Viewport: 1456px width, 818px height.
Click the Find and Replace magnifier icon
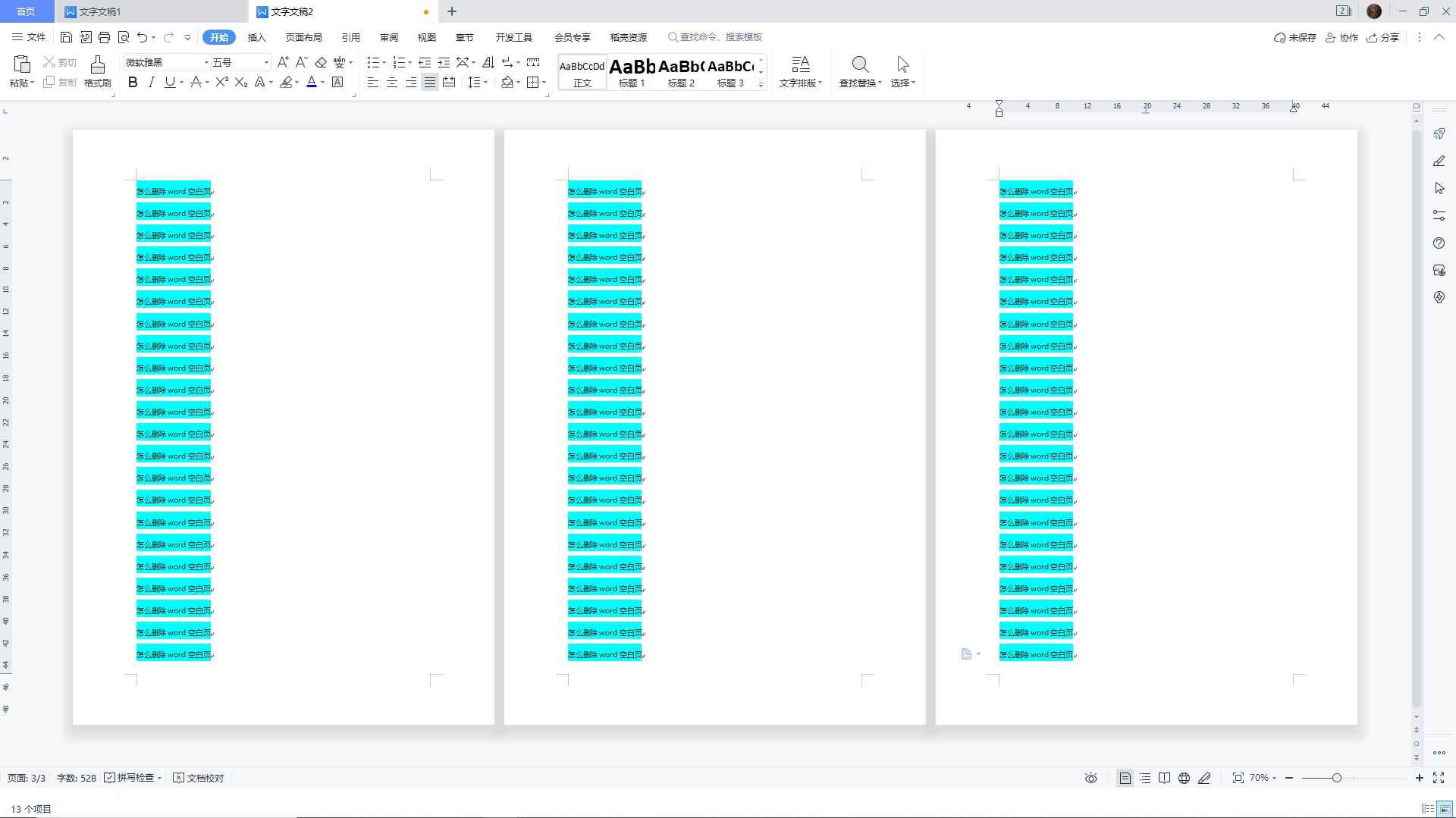(x=859, y=65)
